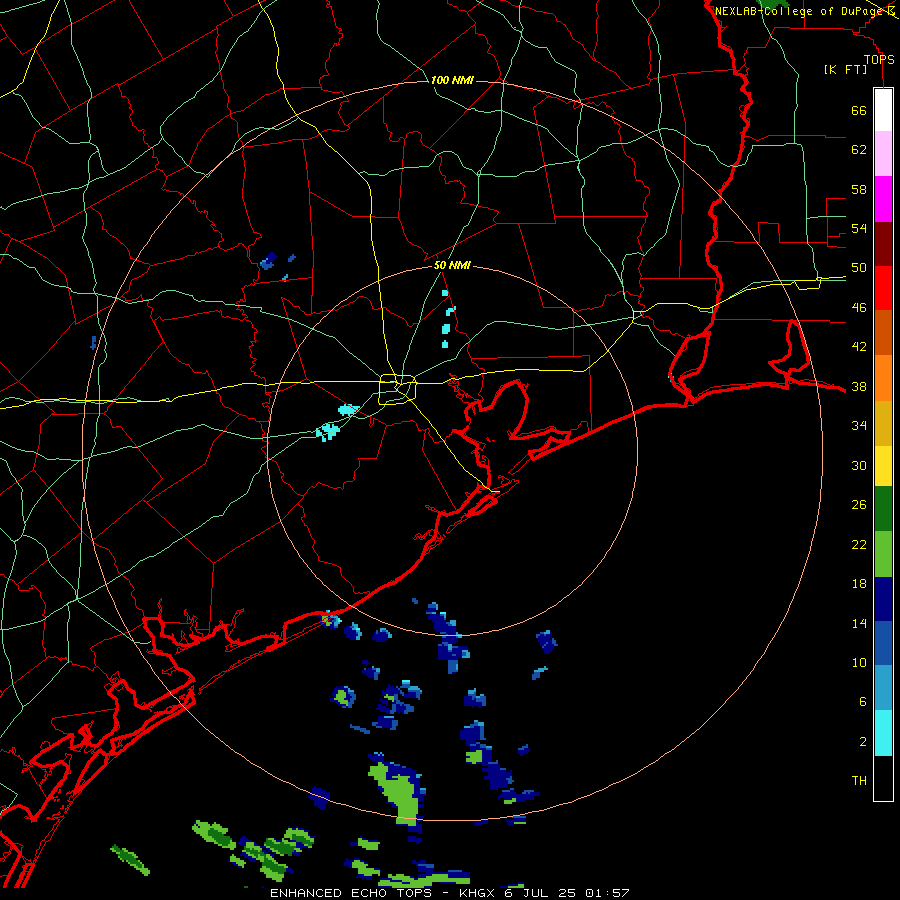The image size is (900, 900).
Task: Click the yellow highway loop at radar center
Action: pos(398,389)
